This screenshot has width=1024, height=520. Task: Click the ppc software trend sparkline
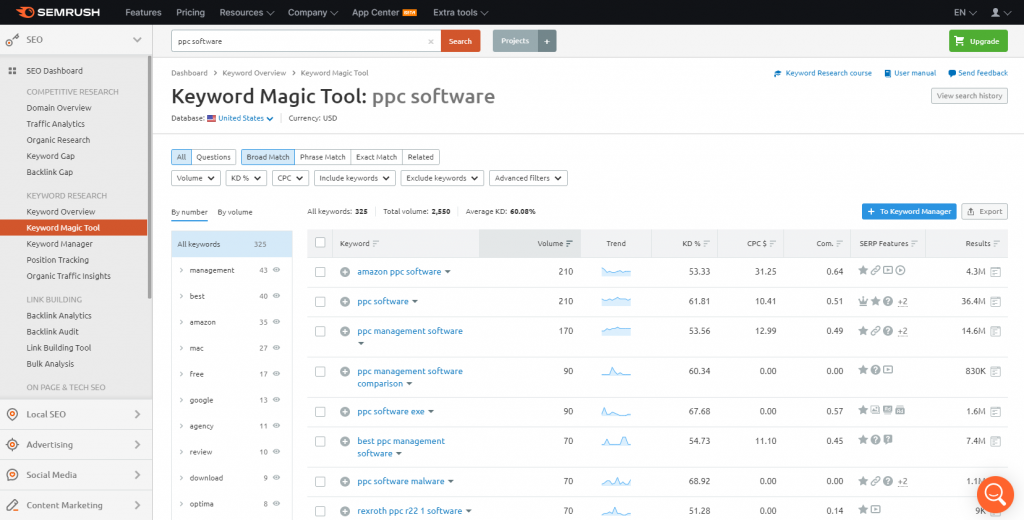[616, 301]
